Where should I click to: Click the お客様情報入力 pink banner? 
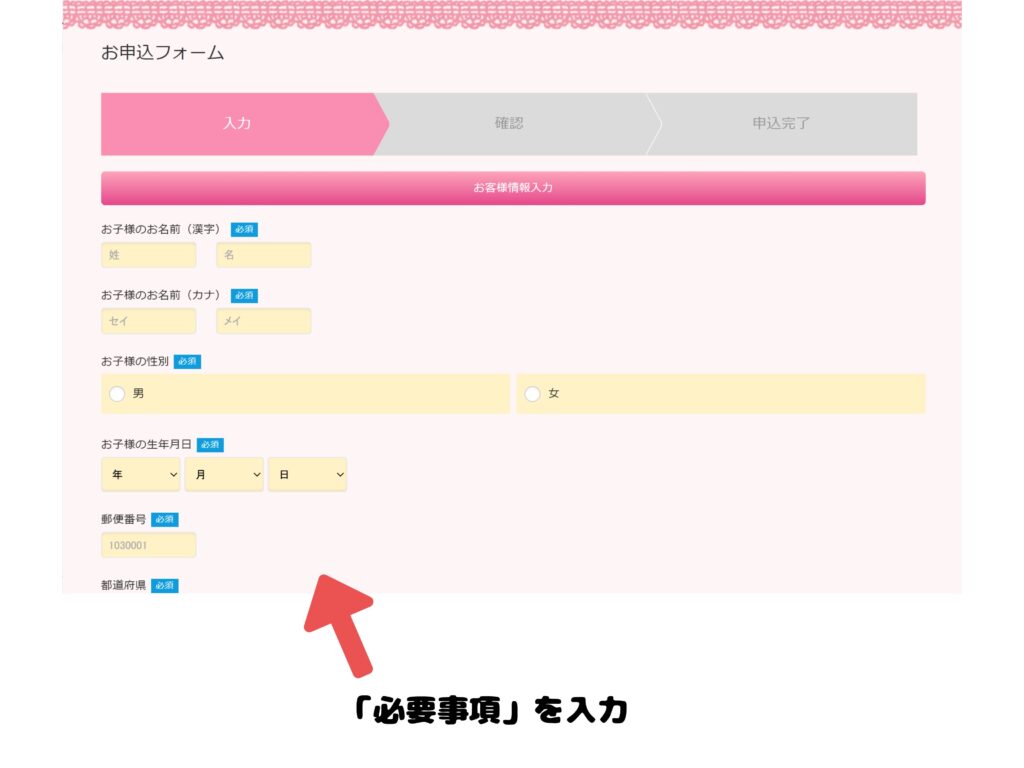[513, 188]
